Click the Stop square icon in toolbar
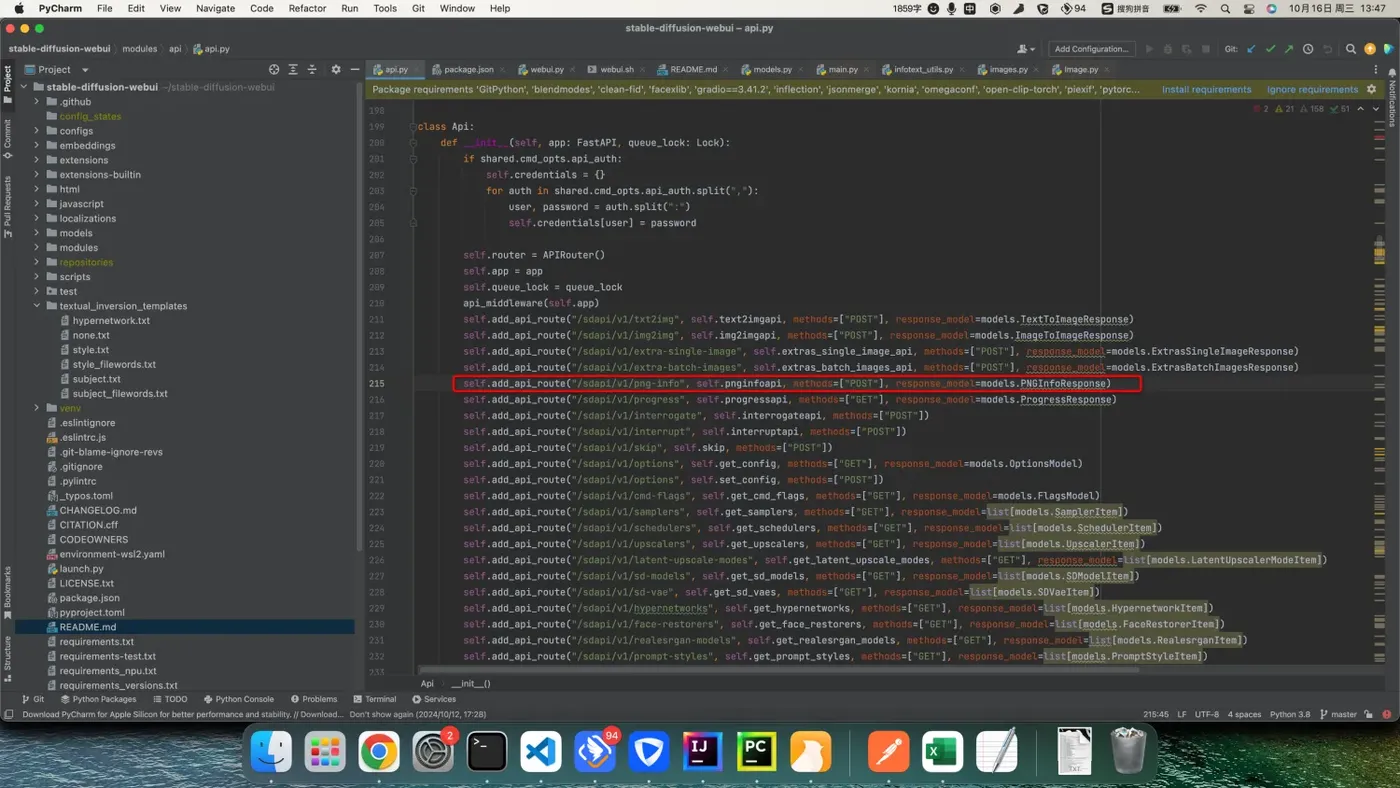1400x788 pixels. [1206, 48]
